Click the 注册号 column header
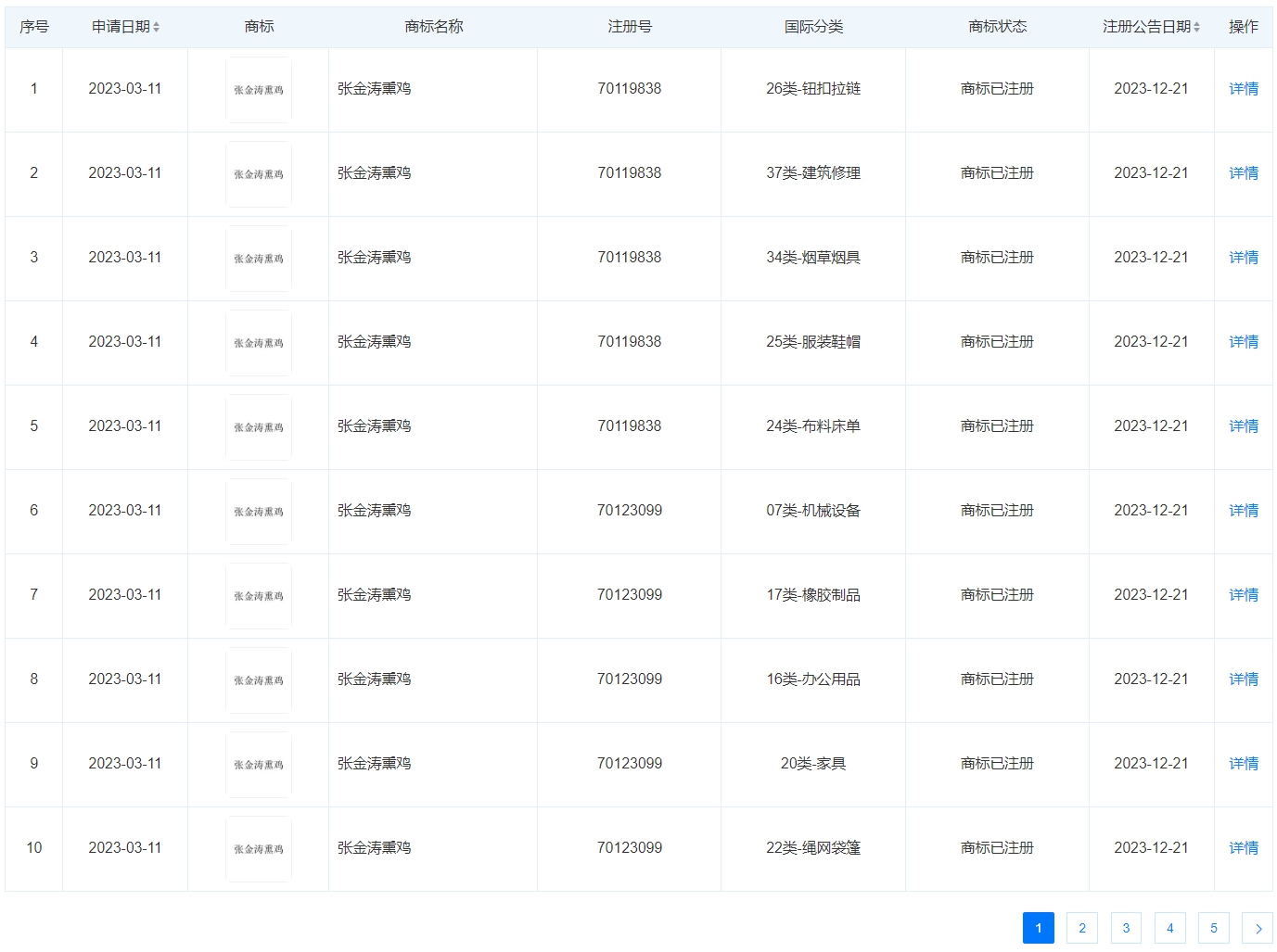Screen dimensions: 1277x952 coord(630,27)
